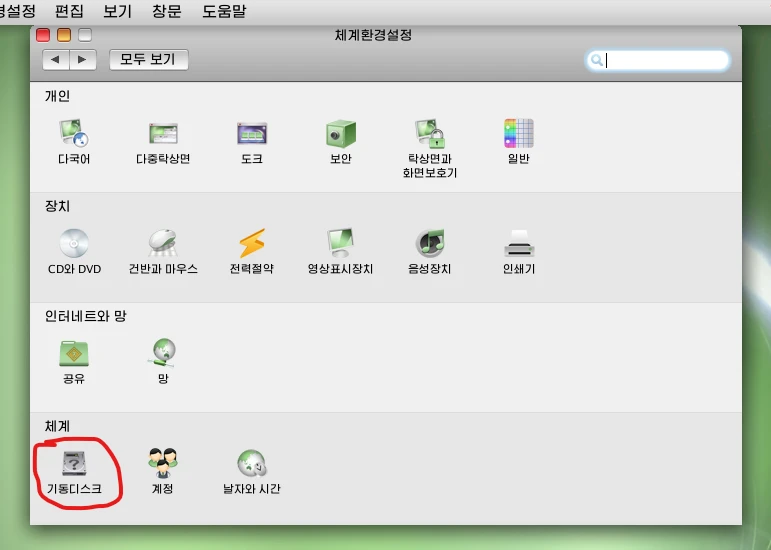Open the 창문 window menu
The height and width of the screenshot is (550, 771).
tap(167, 11)
